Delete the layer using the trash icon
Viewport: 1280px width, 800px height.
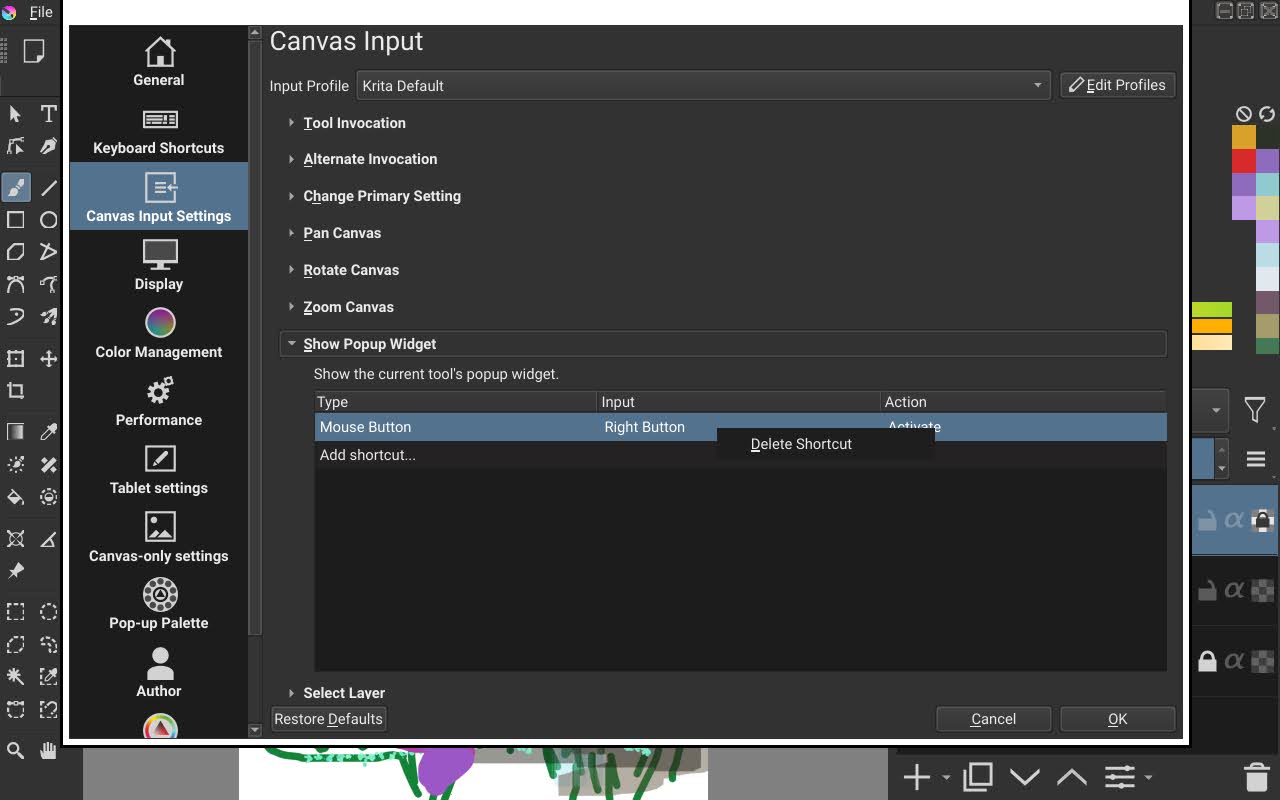[x=1256, y=776]
